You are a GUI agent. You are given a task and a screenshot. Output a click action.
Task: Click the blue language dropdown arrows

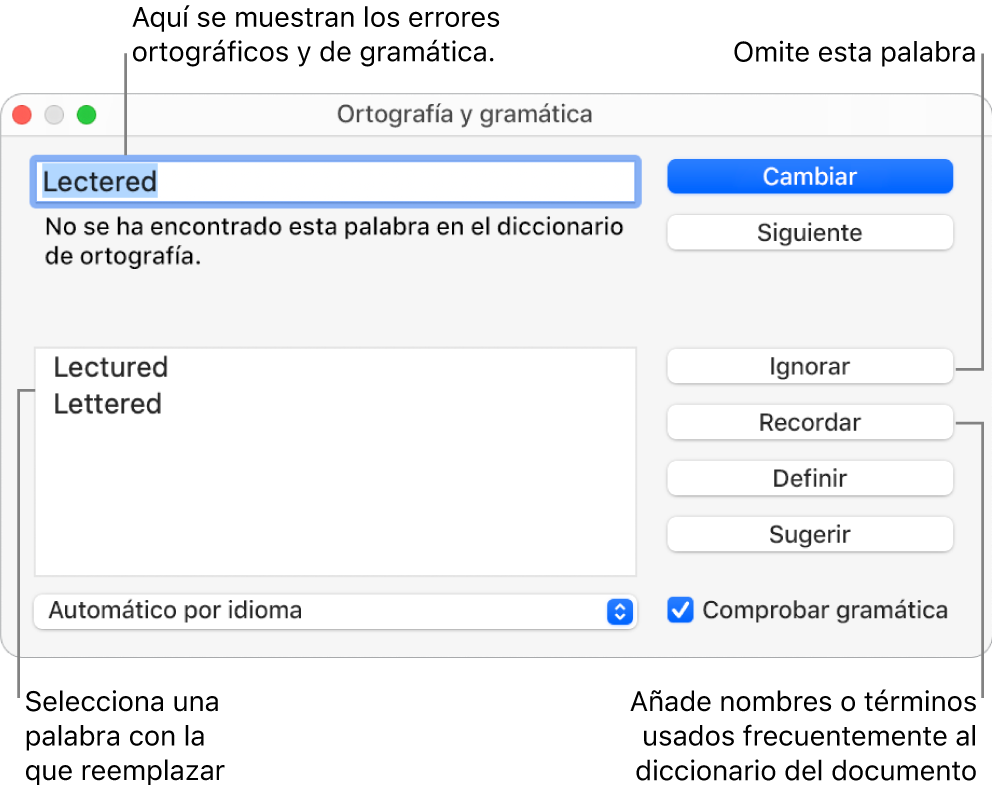point(620,612)
